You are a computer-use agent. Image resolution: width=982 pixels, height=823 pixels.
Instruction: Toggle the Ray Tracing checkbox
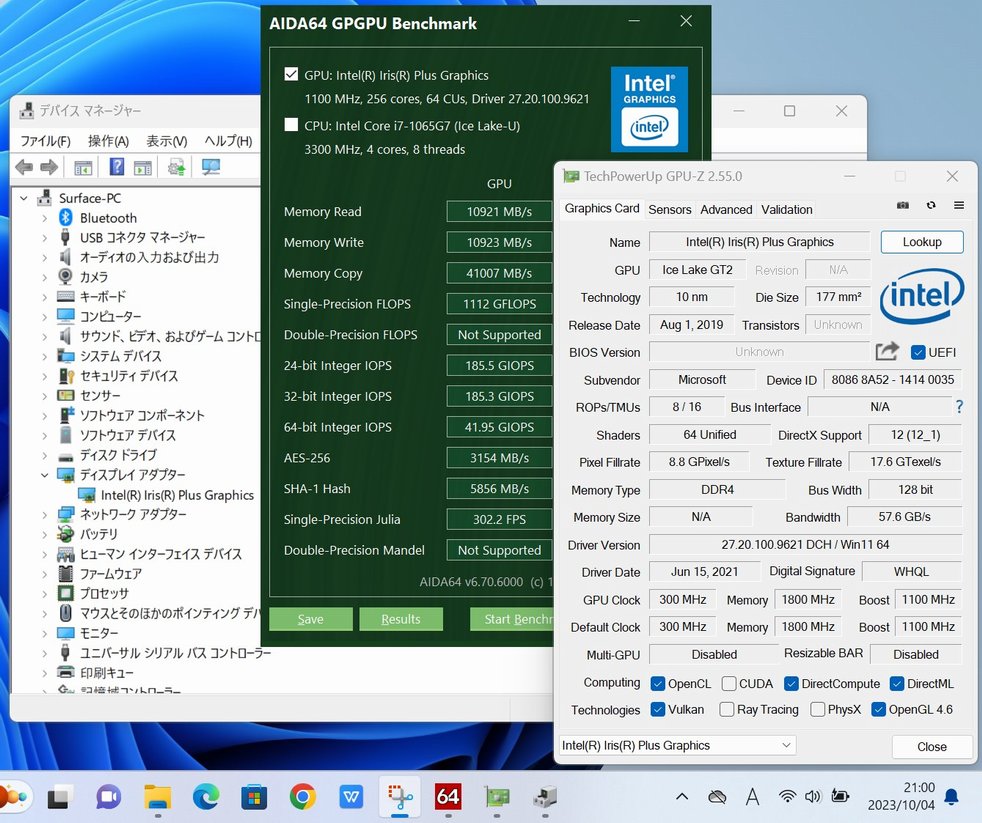tap(726, 709)
